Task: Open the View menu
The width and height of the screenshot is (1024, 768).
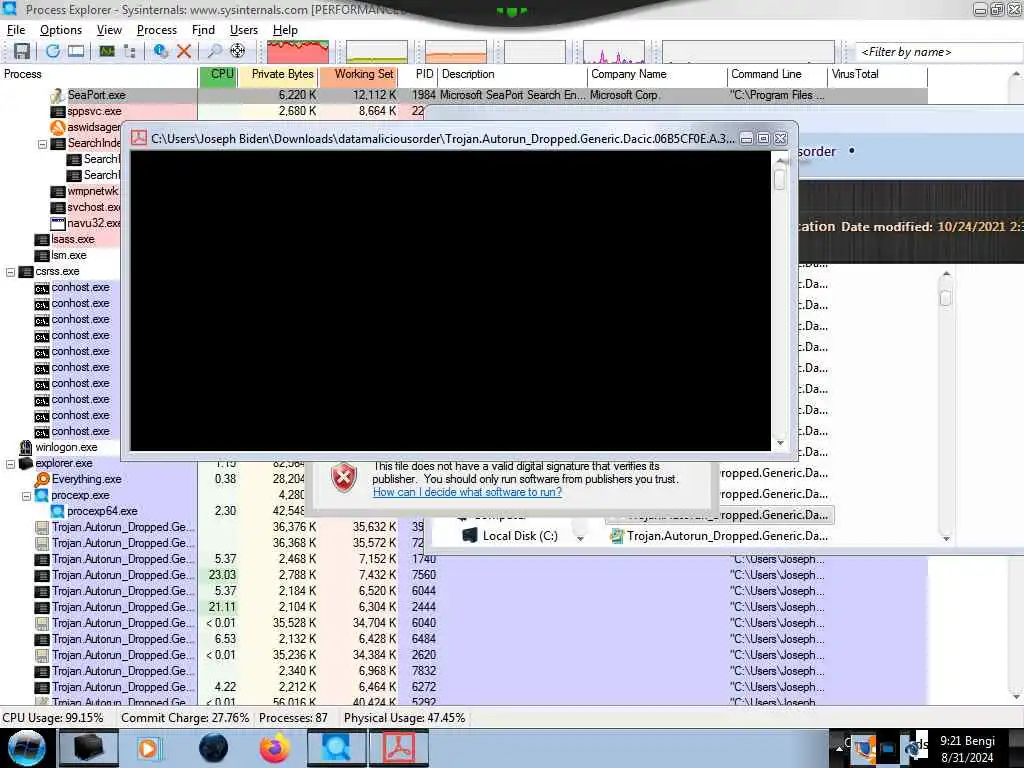Action: point(109,30)
